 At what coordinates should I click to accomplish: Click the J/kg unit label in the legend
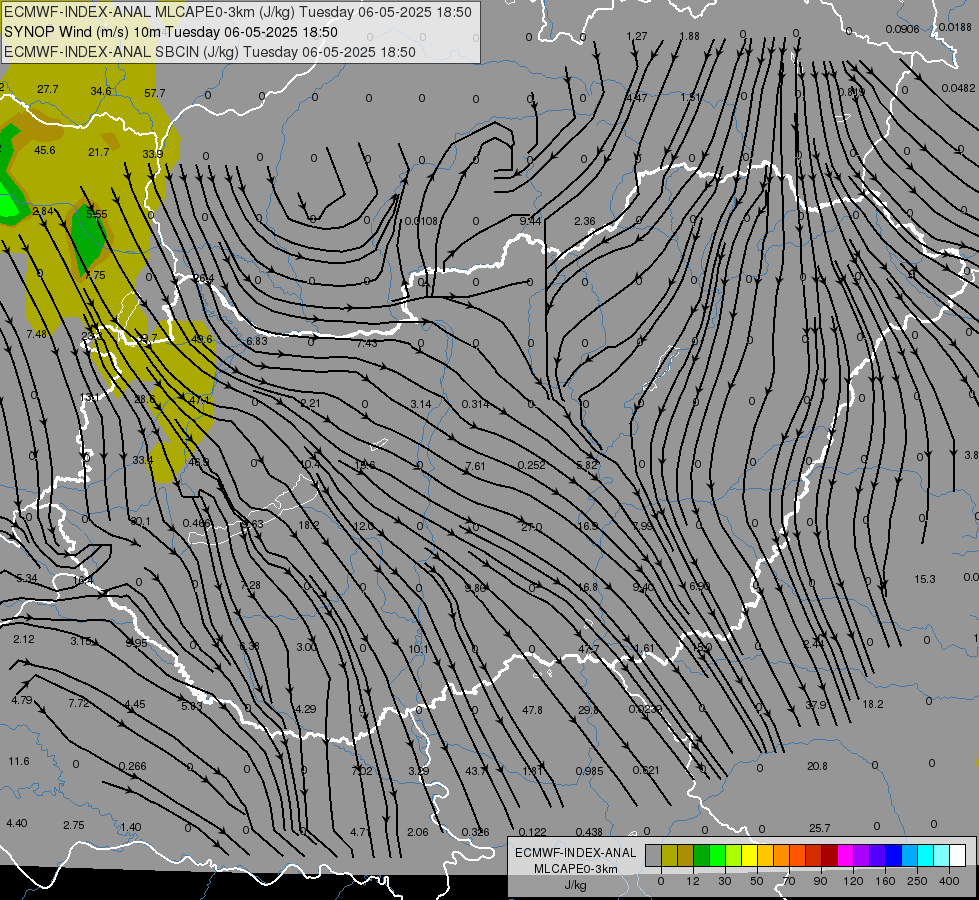coord(575,885)
